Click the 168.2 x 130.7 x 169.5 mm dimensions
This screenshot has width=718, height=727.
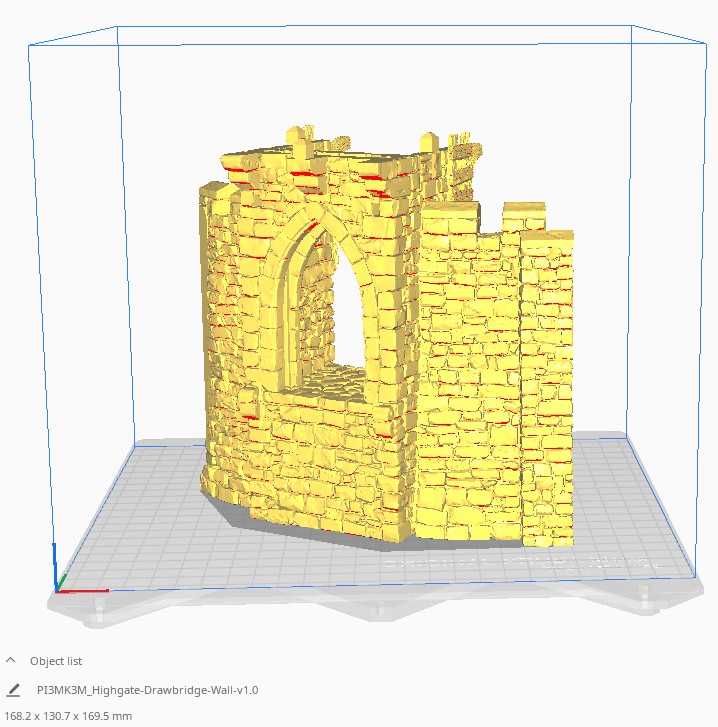coord(67,716)
